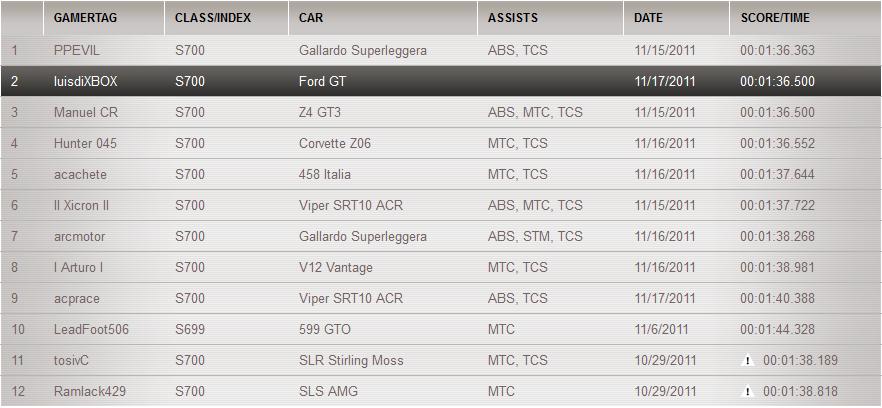Click the tosivC gamertag in row 11

tap(72, 360)
